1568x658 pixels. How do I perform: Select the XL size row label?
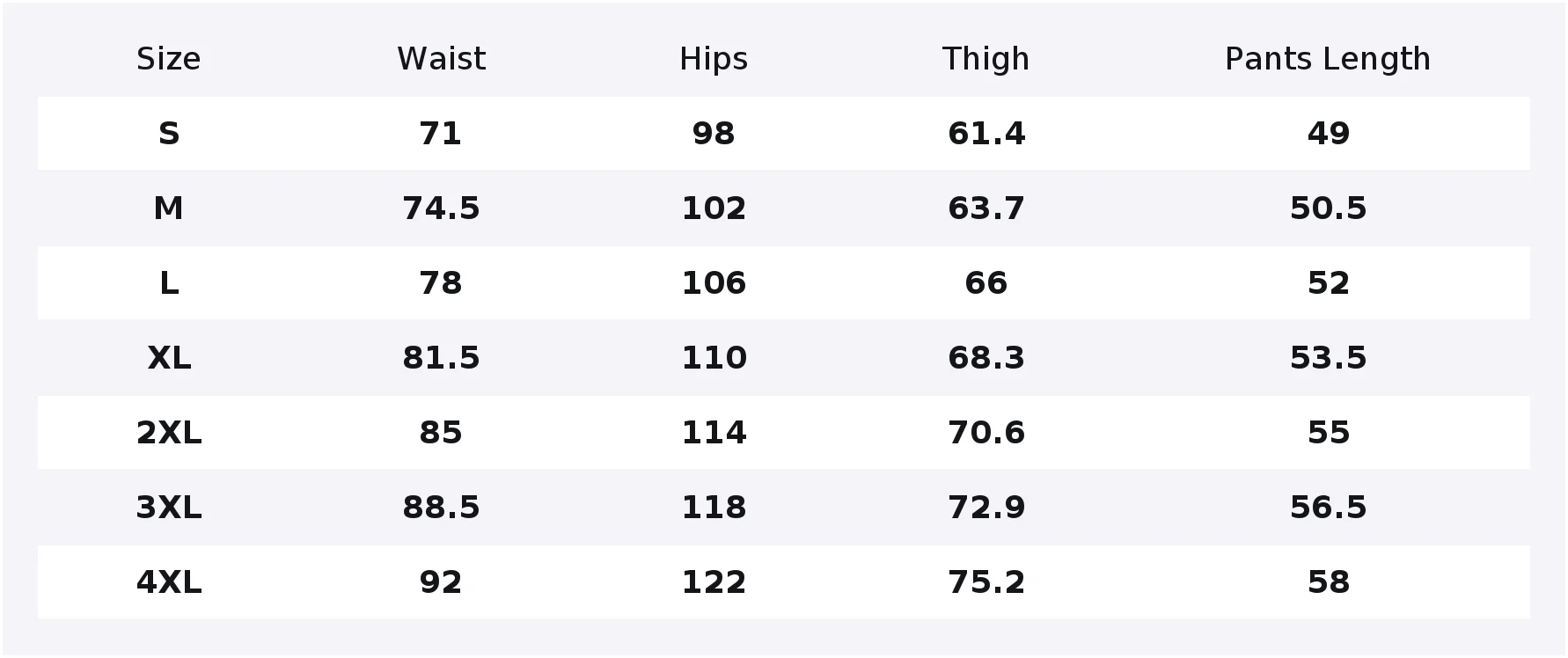point(168,358)
